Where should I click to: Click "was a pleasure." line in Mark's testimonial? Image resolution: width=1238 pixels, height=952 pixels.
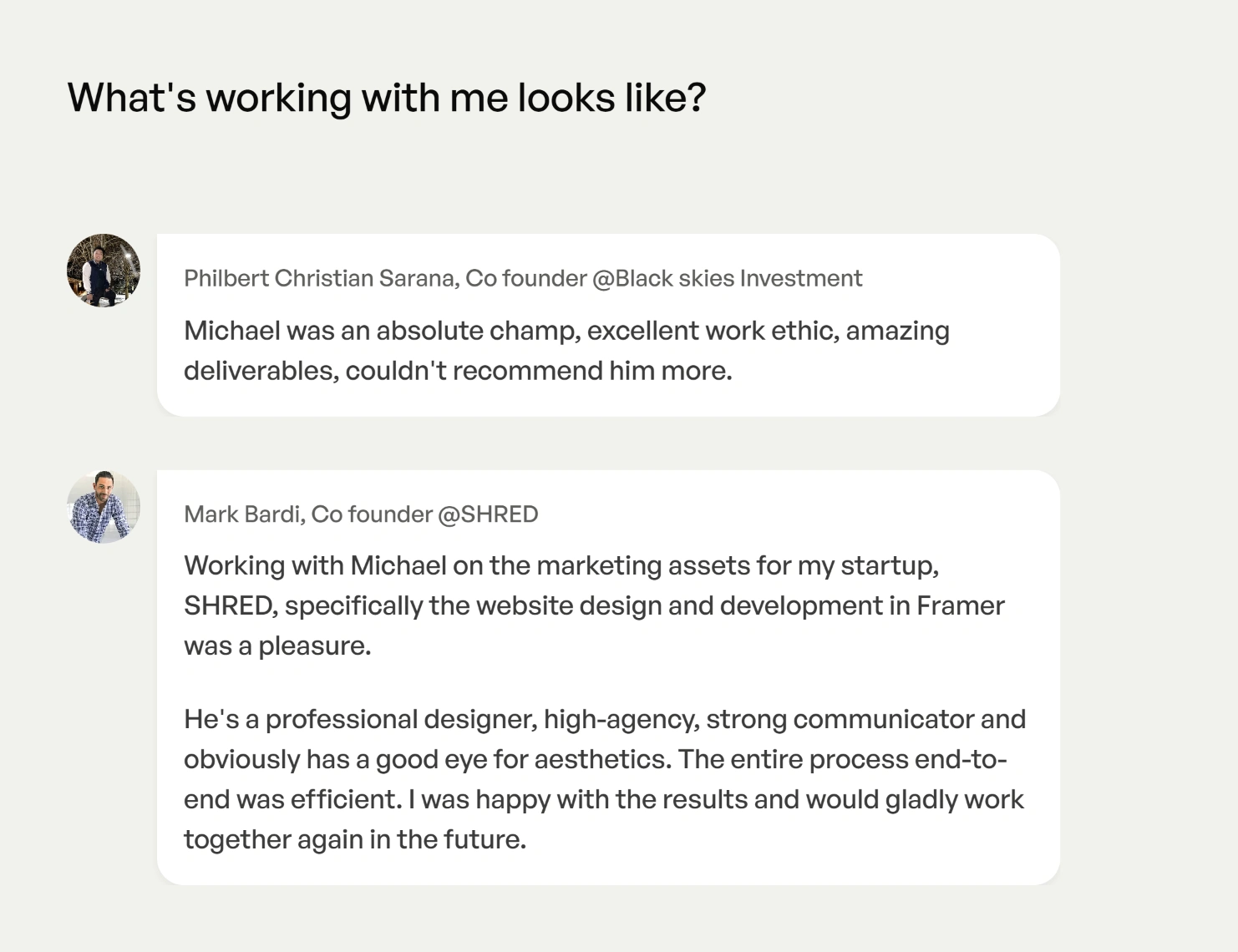277,646
